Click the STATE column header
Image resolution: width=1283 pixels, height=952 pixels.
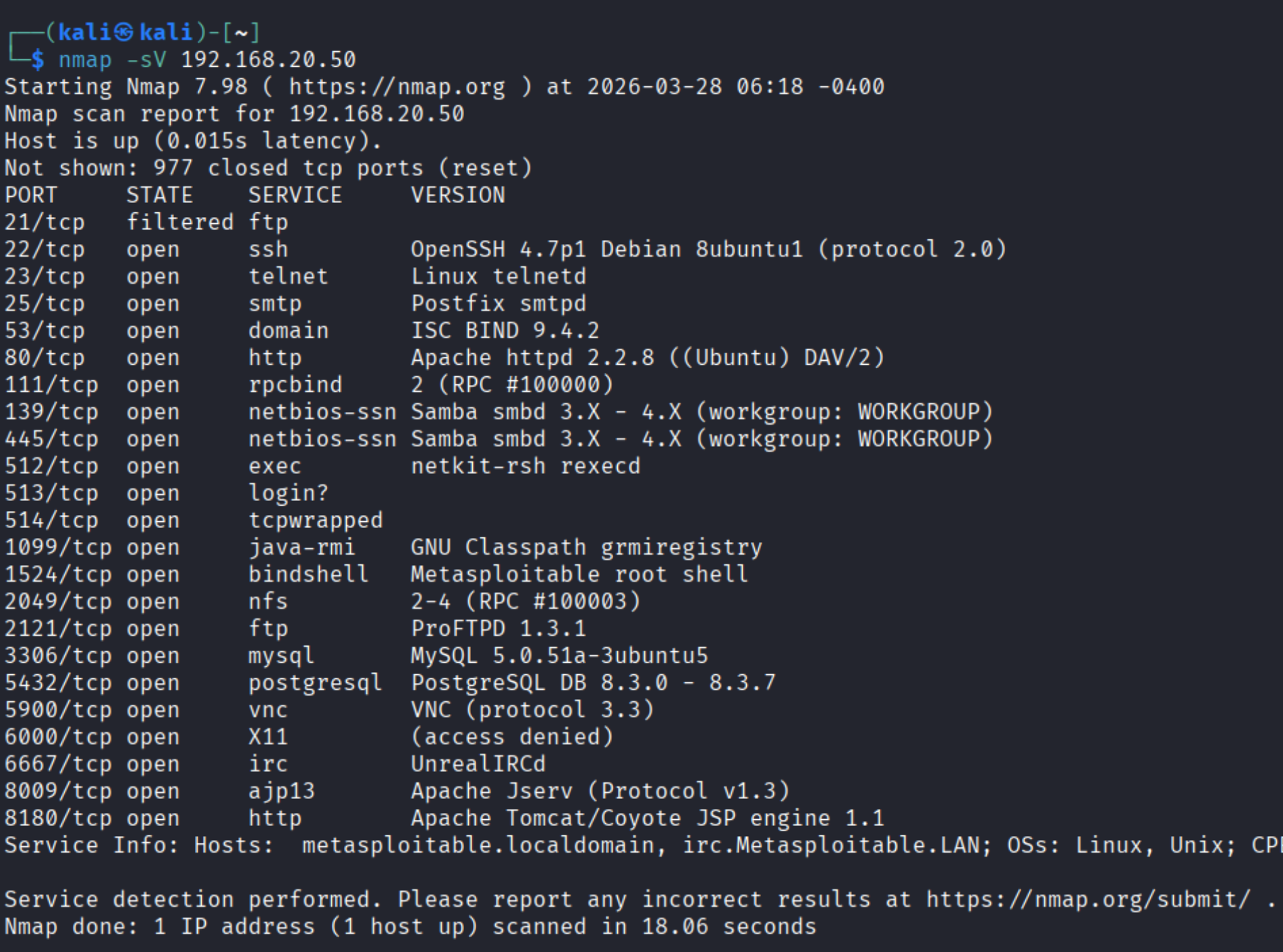(x=159, y=196)
